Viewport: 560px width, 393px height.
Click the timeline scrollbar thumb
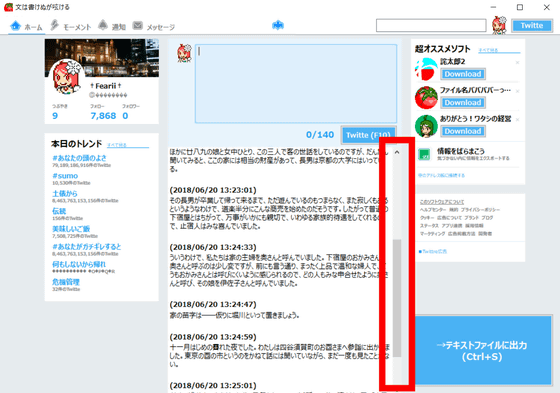pyautogui.click(x=397, y=298)
